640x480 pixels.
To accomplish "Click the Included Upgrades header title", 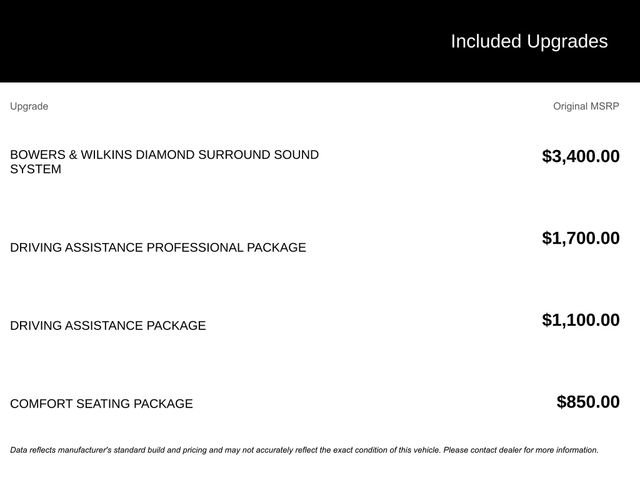I will coord(529,42).
